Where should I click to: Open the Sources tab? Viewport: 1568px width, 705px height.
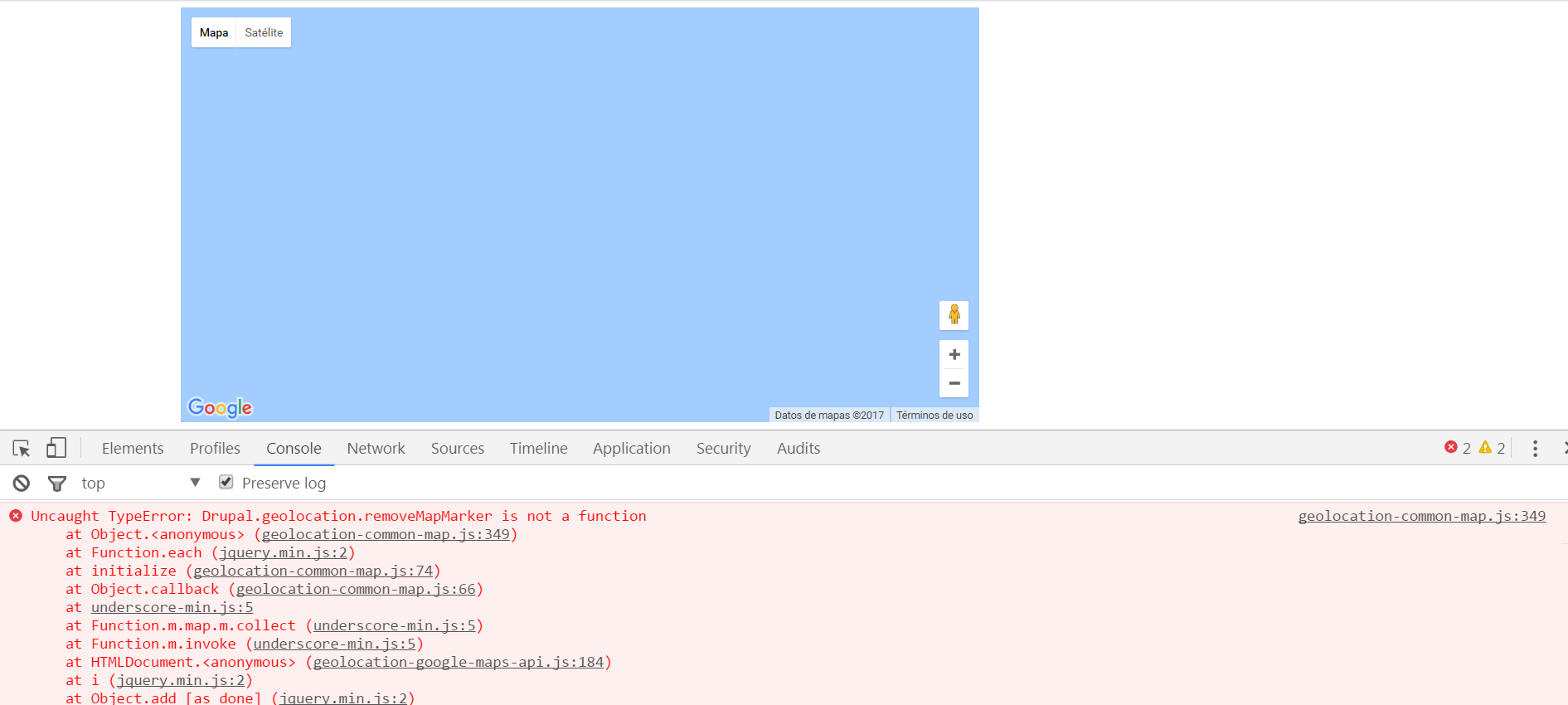pos(457,448)
